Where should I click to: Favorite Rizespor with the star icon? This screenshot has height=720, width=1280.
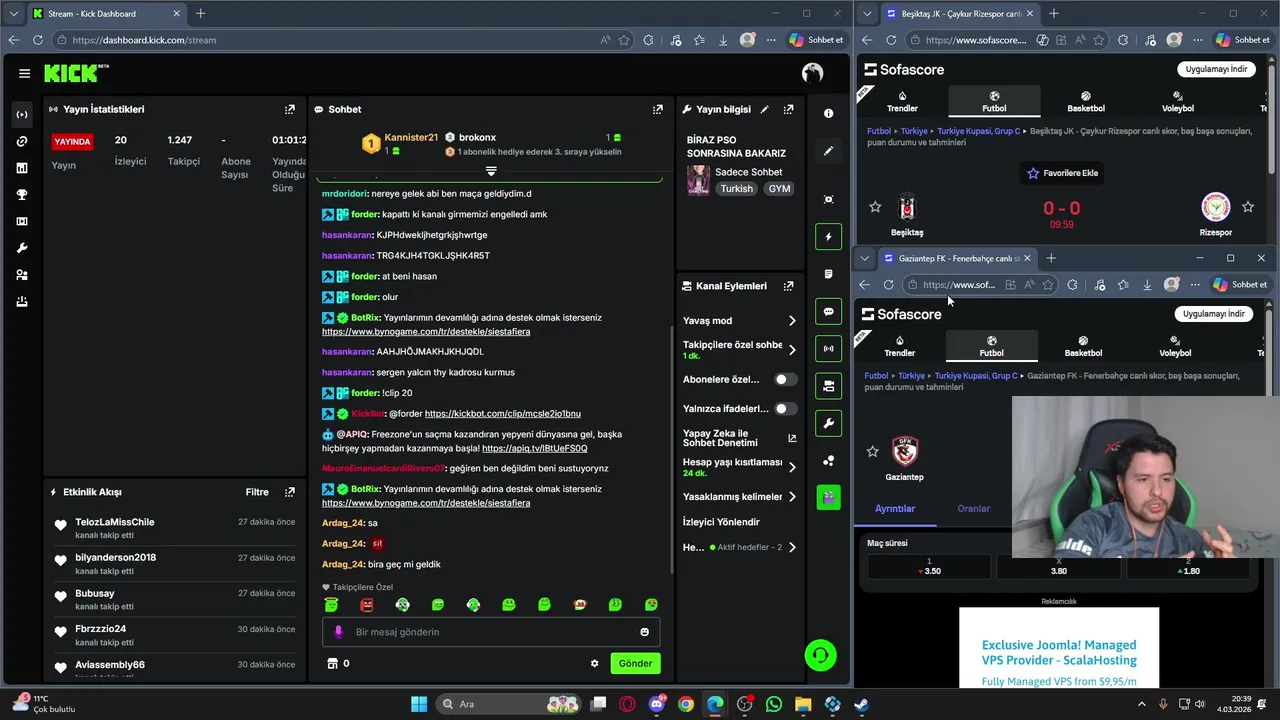[x=1247, y=207]
